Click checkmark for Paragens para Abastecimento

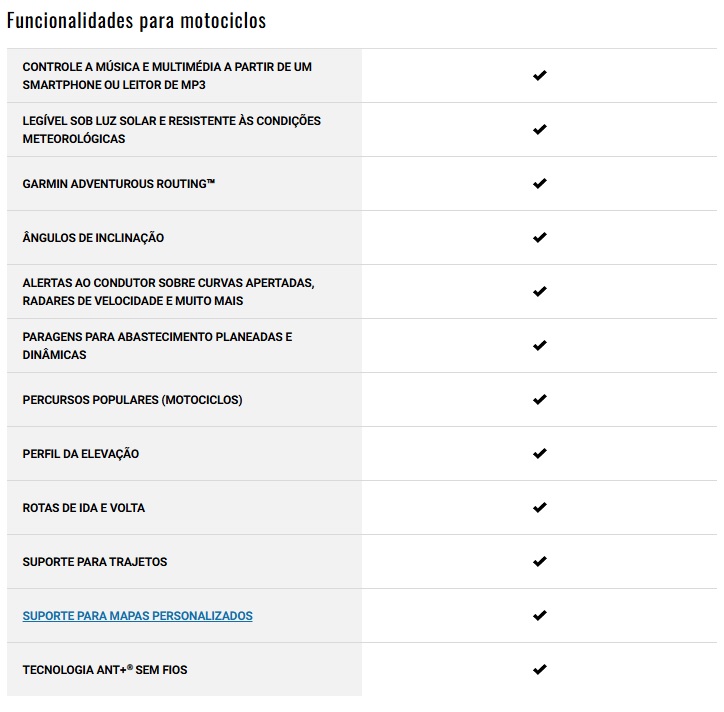click(540, 345)
